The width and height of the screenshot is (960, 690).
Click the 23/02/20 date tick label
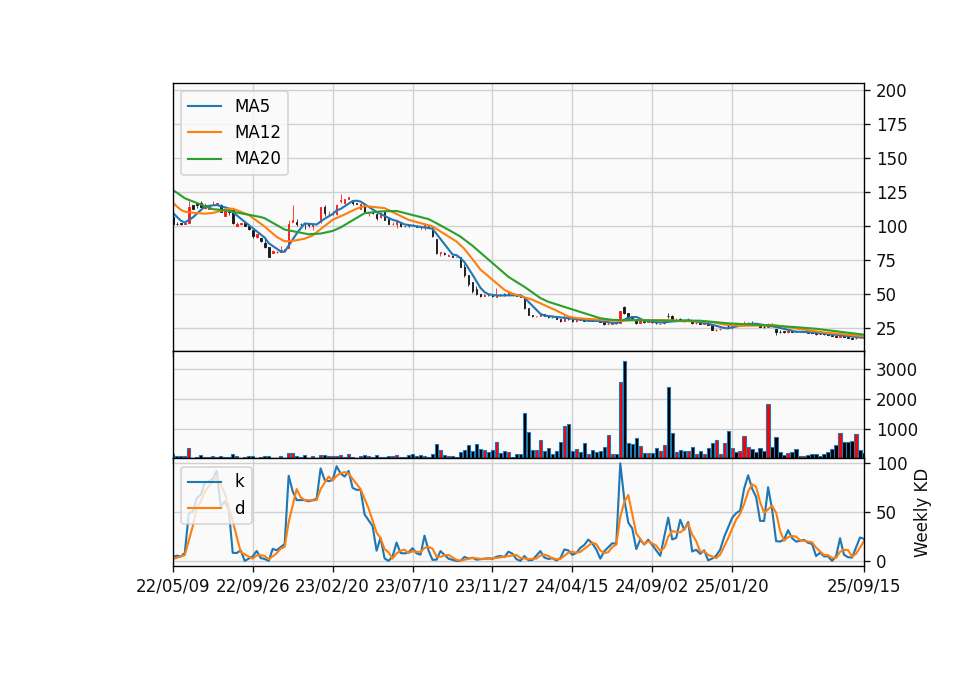click(332, 586)
